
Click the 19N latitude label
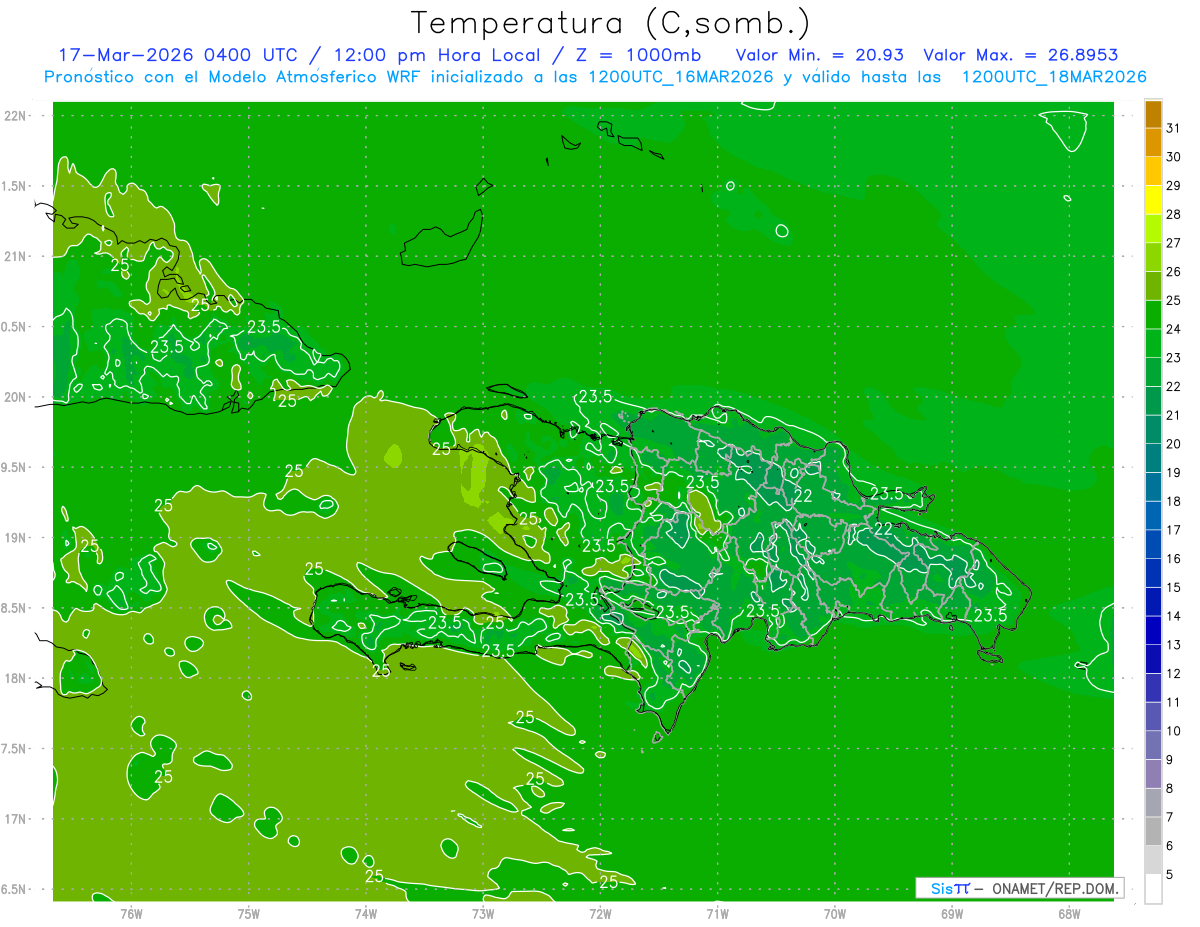tap(15, 538)
